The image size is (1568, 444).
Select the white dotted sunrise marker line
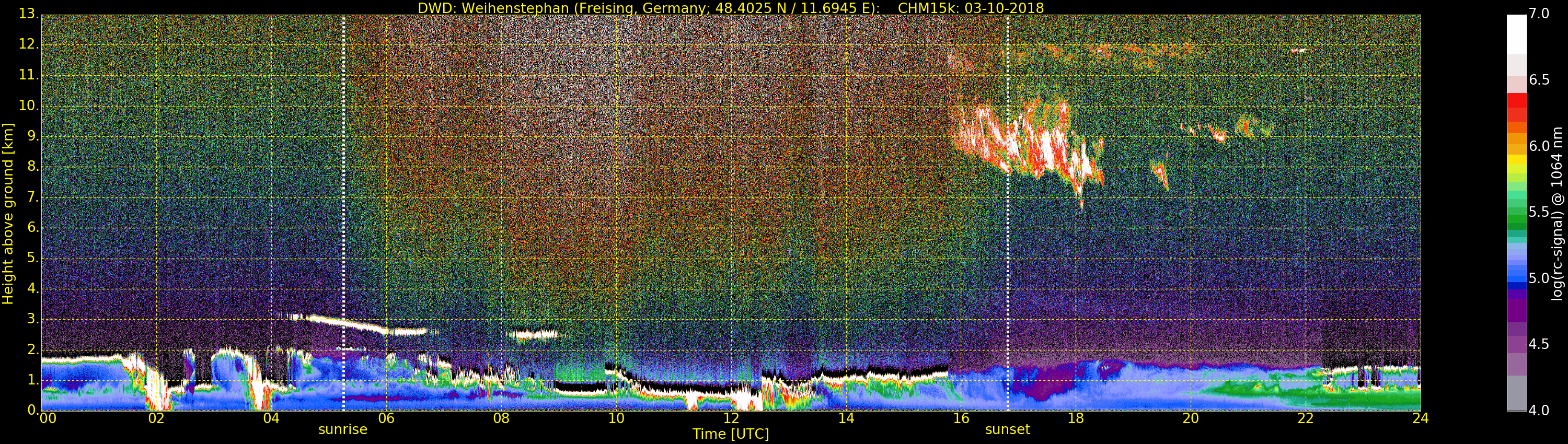tap(343, 213)
